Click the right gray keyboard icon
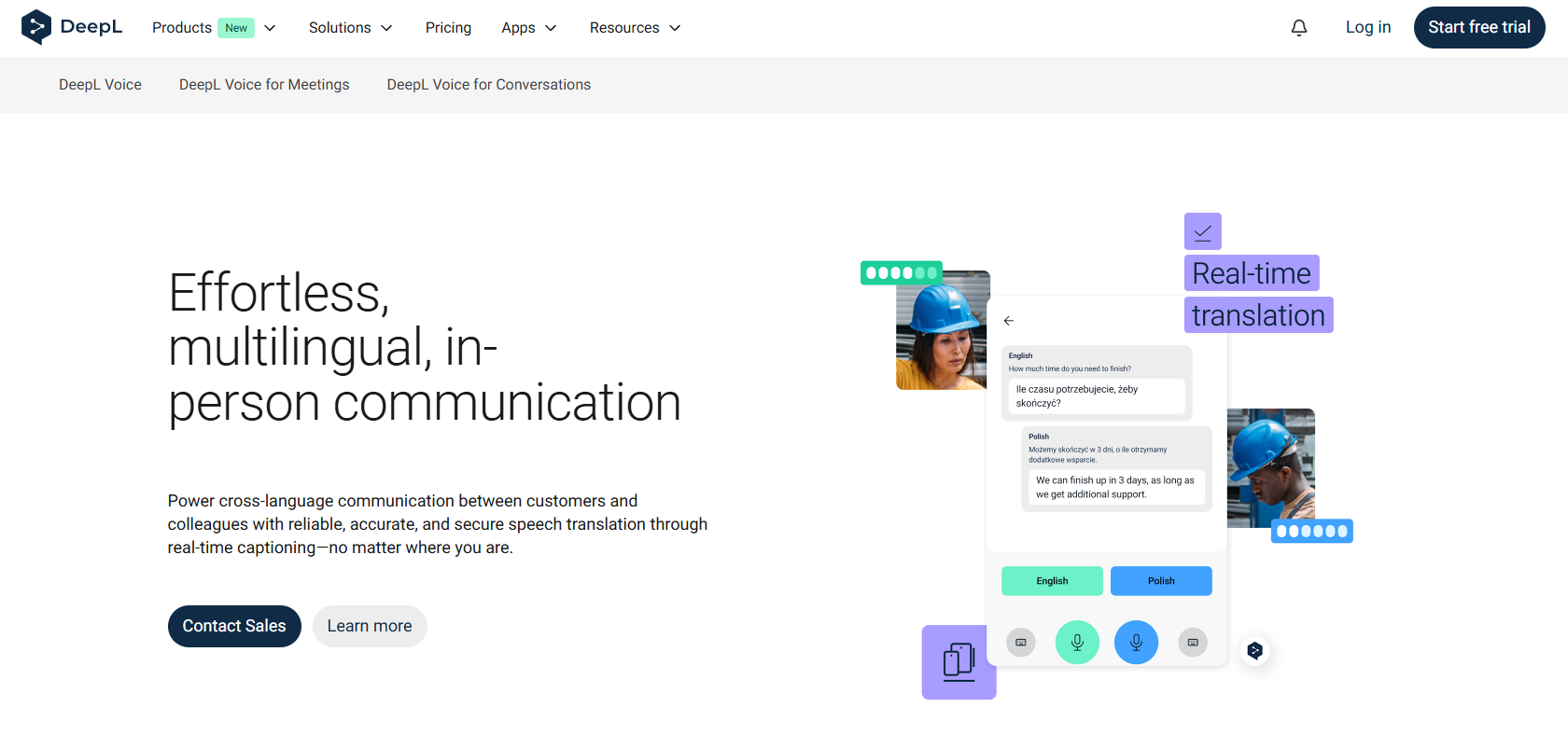 (x=1193, y=643)
